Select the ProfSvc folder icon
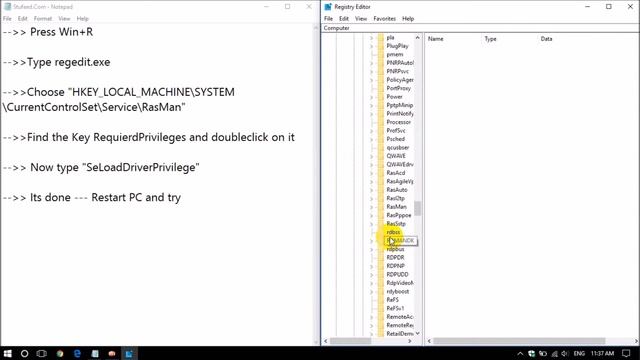Viewport: 640px width, 360px height. point(381,131)
